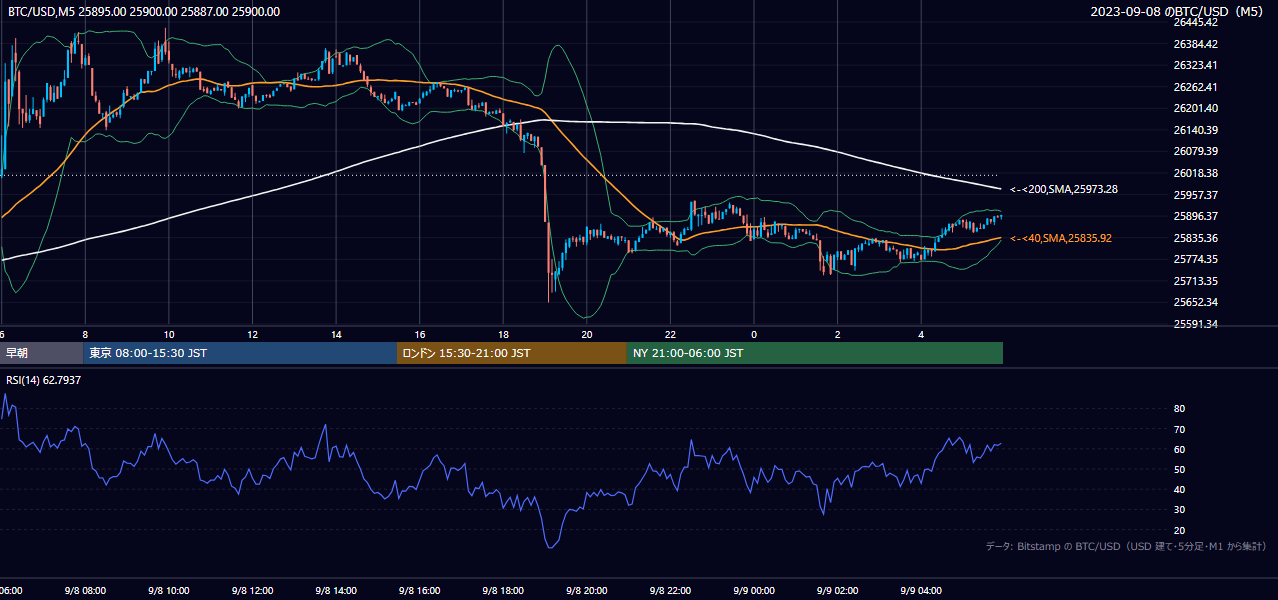Click price axis label 26079.39
This screenshot has height=600, width=1278.
1195,151
